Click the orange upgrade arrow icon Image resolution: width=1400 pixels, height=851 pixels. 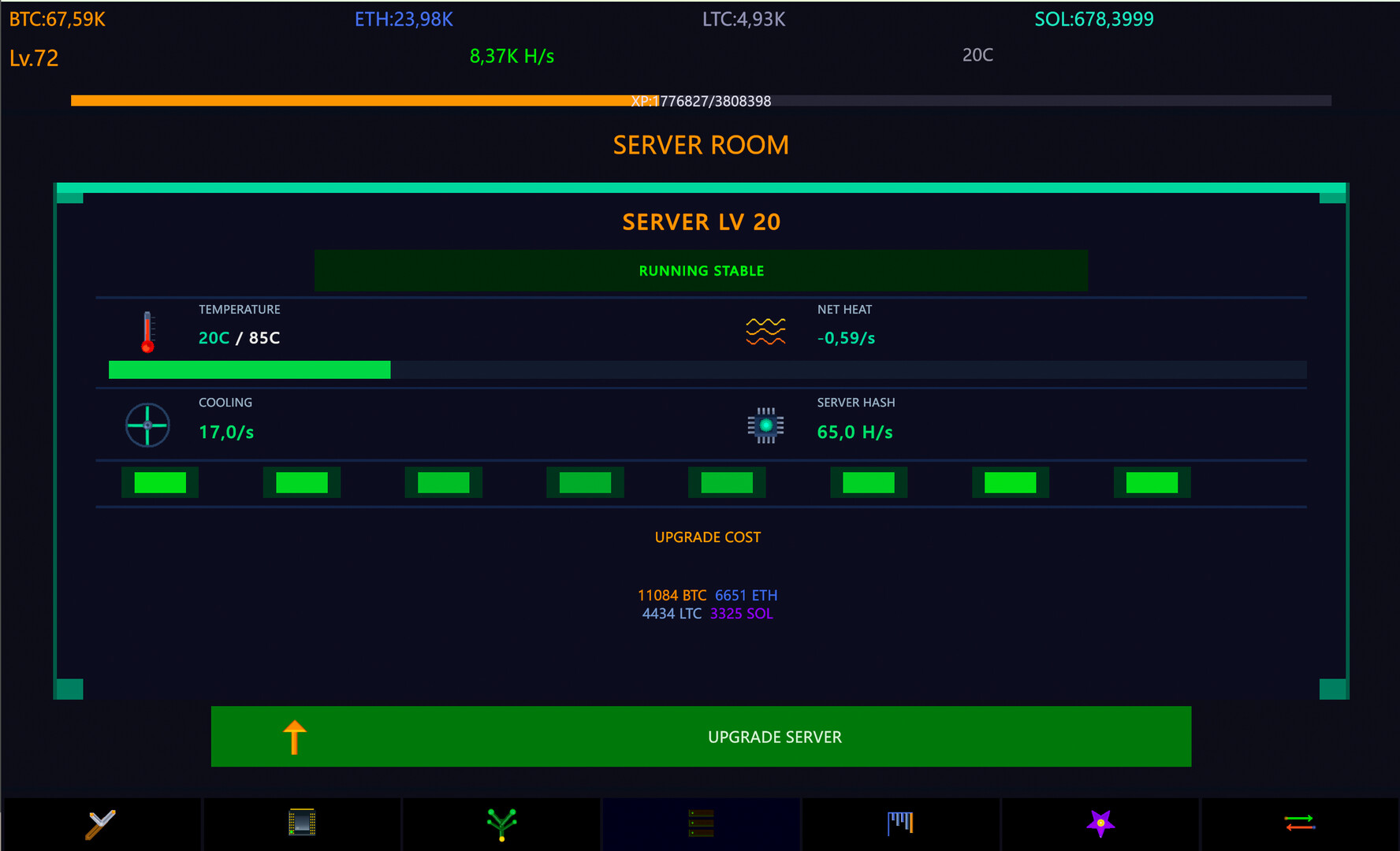pos(295,738)
